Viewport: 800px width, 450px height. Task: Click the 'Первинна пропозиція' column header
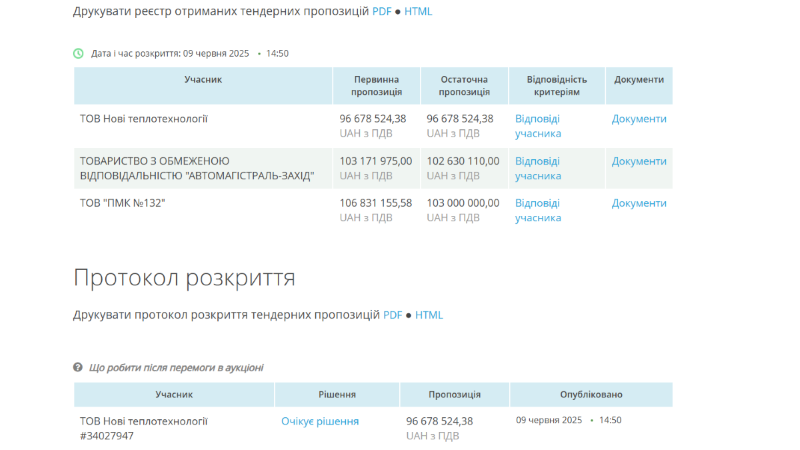[377, 85]
